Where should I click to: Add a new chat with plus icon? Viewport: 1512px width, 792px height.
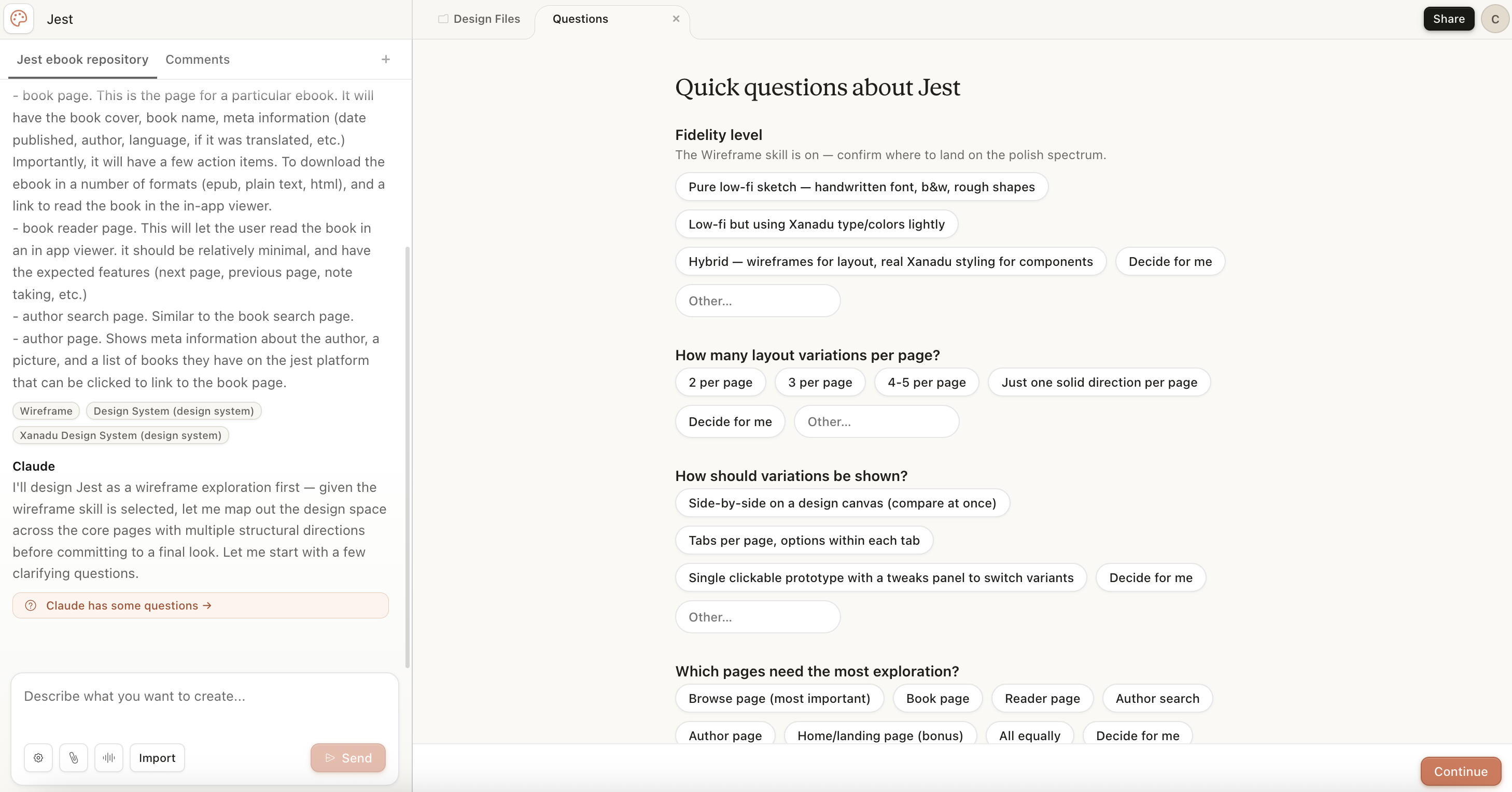tap(386, 59)
